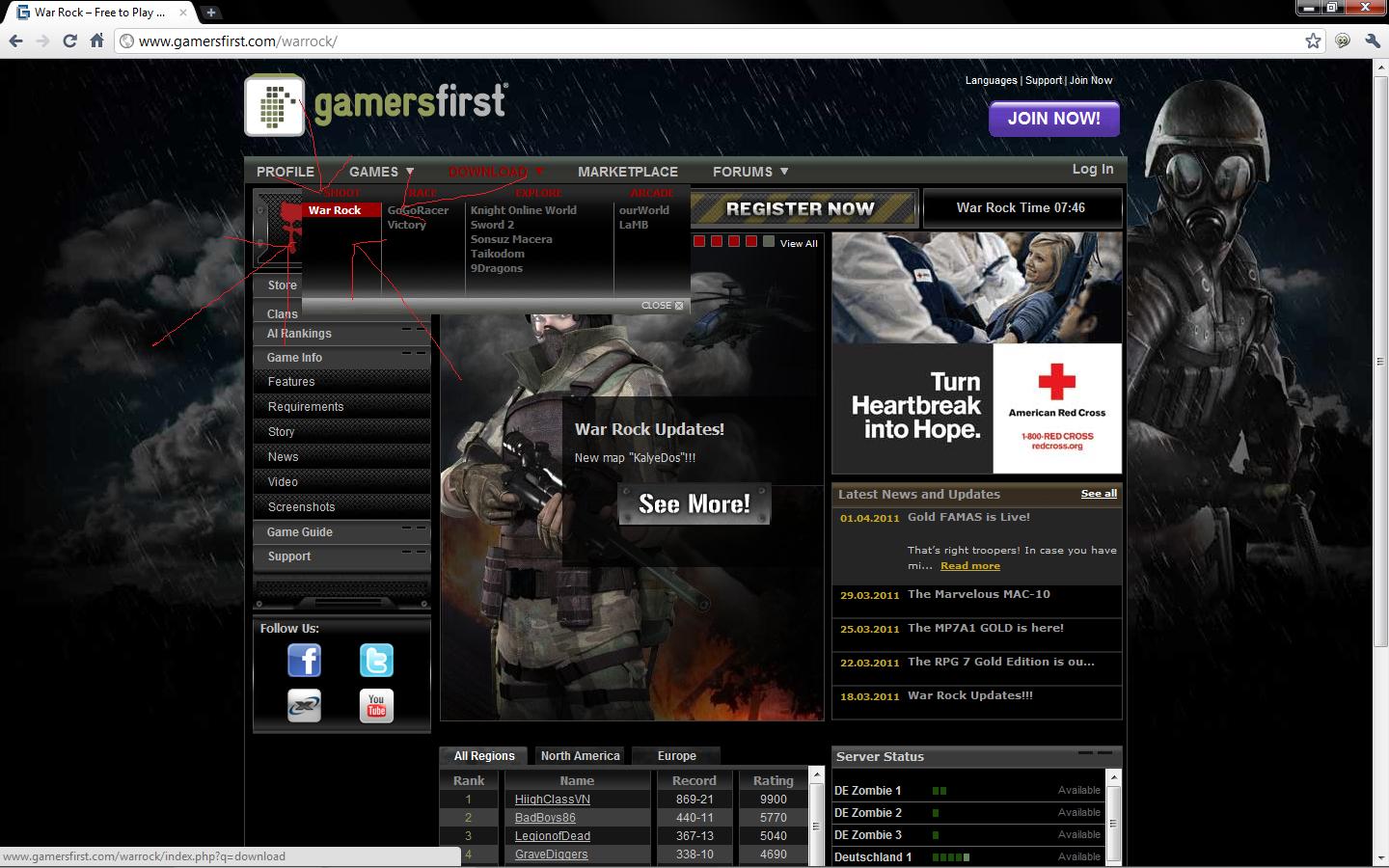Open a new tab with the plus button
The height and width of the screenshot is (868, 1389).
(x=210, y=12)
